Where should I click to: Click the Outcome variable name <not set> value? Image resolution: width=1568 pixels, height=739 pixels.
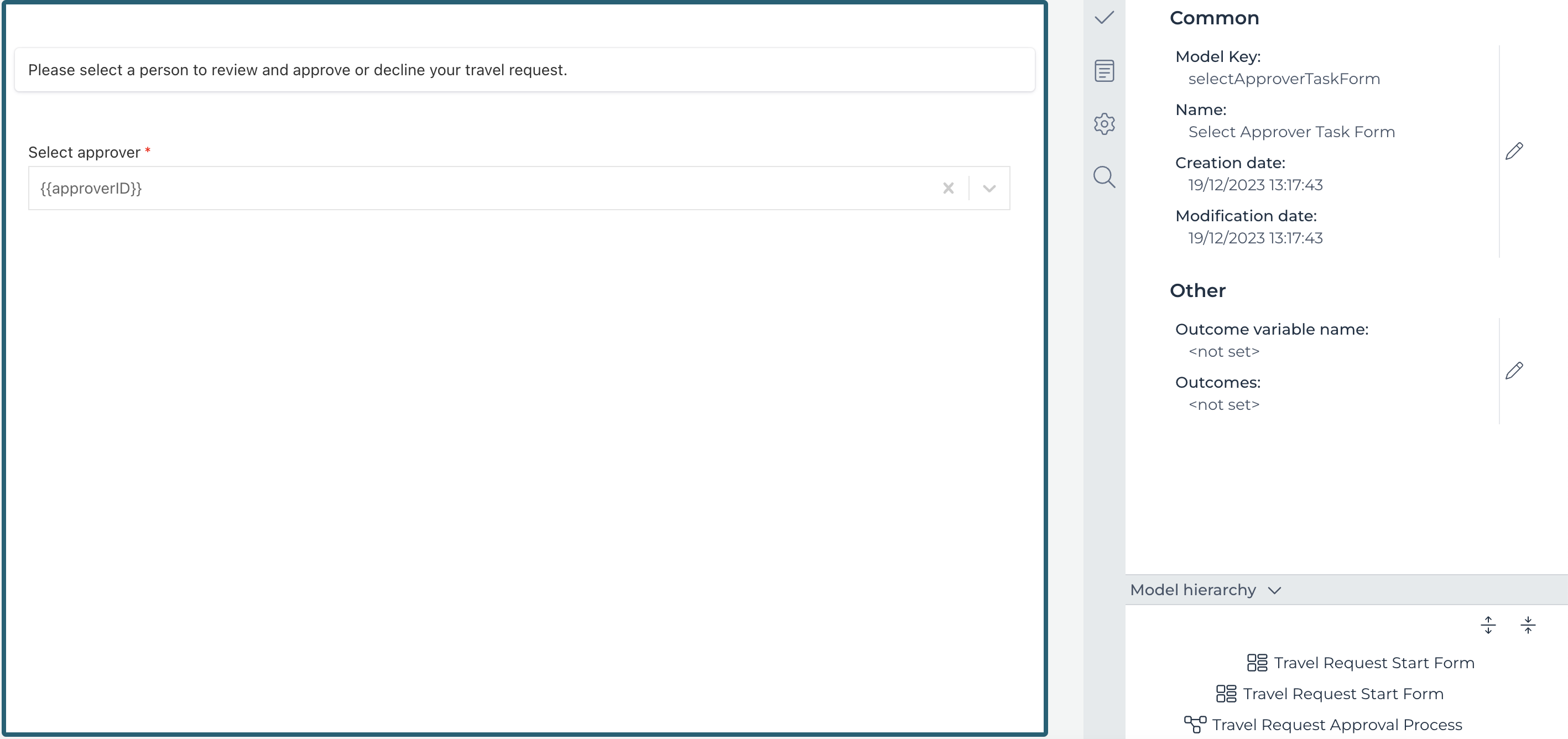tap(1223, 351)
